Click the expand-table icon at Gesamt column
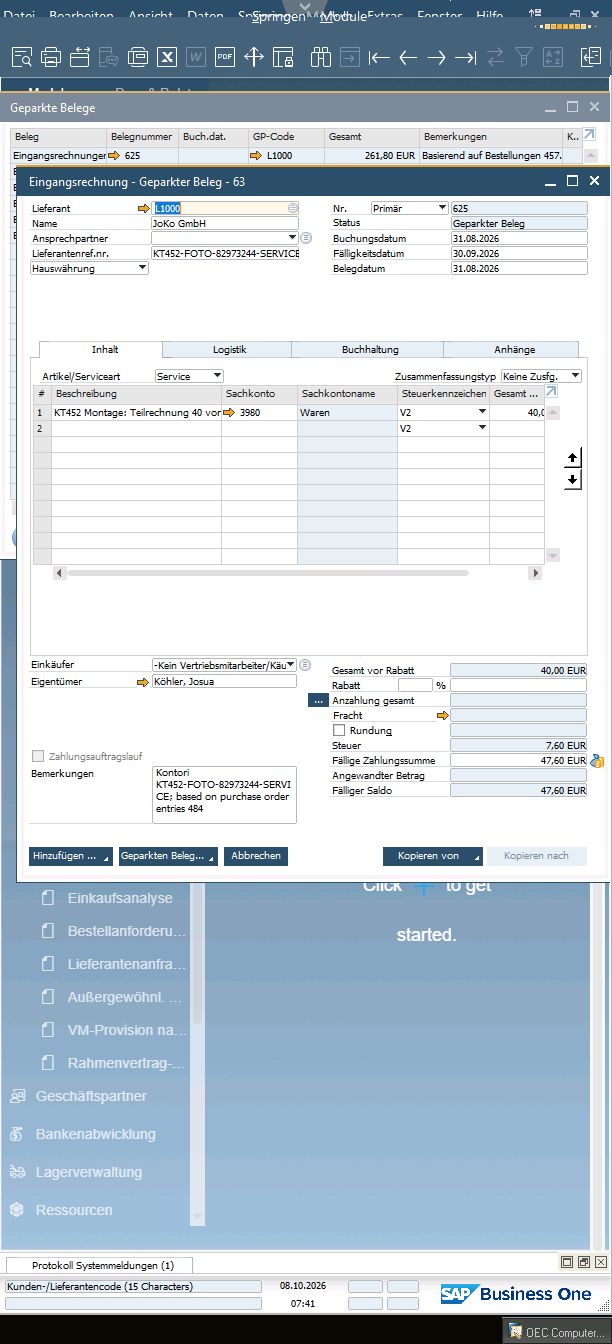Image resolution: width=612 pixels, height=1344 pixels. click(x=551, y=393)
